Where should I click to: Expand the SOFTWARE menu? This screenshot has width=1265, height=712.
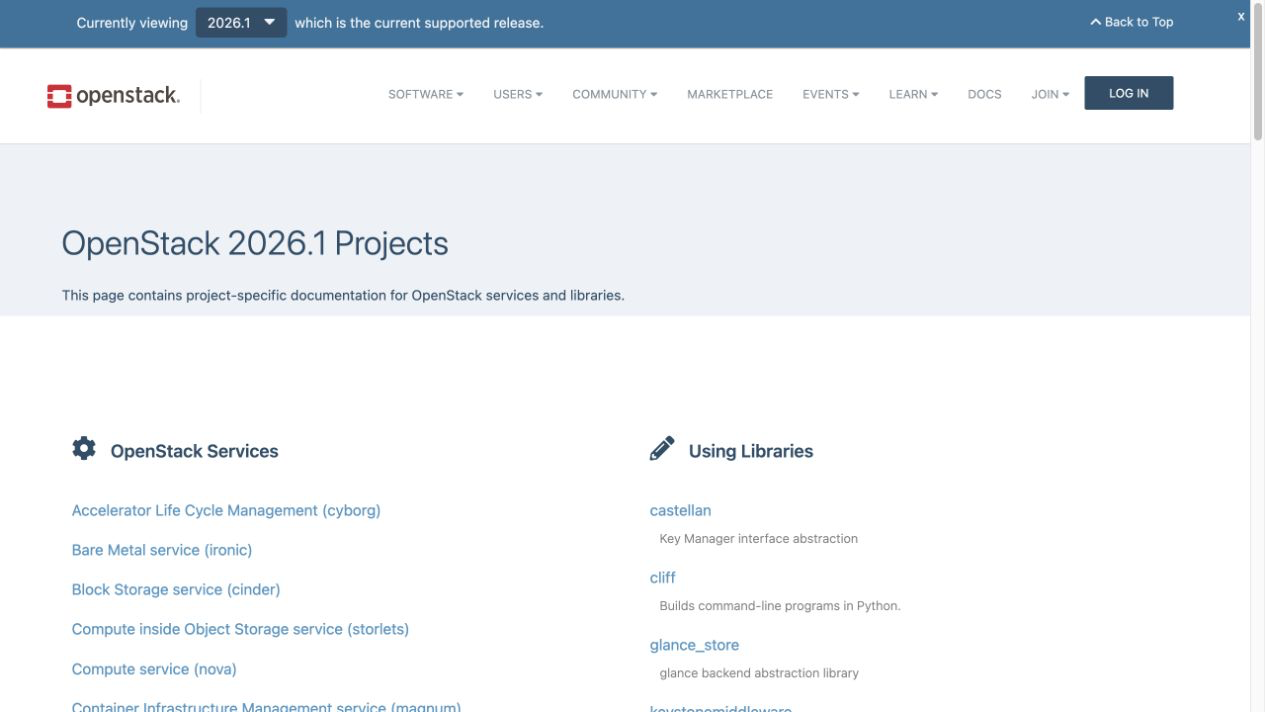tap(426, 94)
